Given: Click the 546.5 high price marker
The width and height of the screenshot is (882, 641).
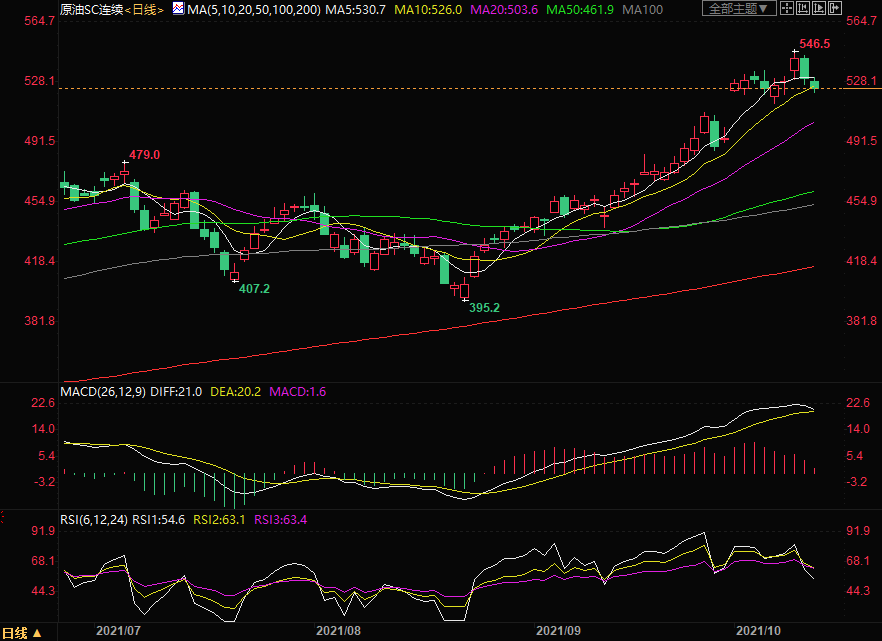Looking at the screenshot, I should coord(815,45).
